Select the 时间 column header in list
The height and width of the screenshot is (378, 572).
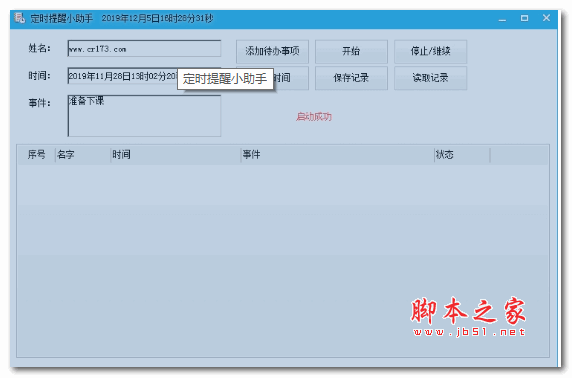175,155
